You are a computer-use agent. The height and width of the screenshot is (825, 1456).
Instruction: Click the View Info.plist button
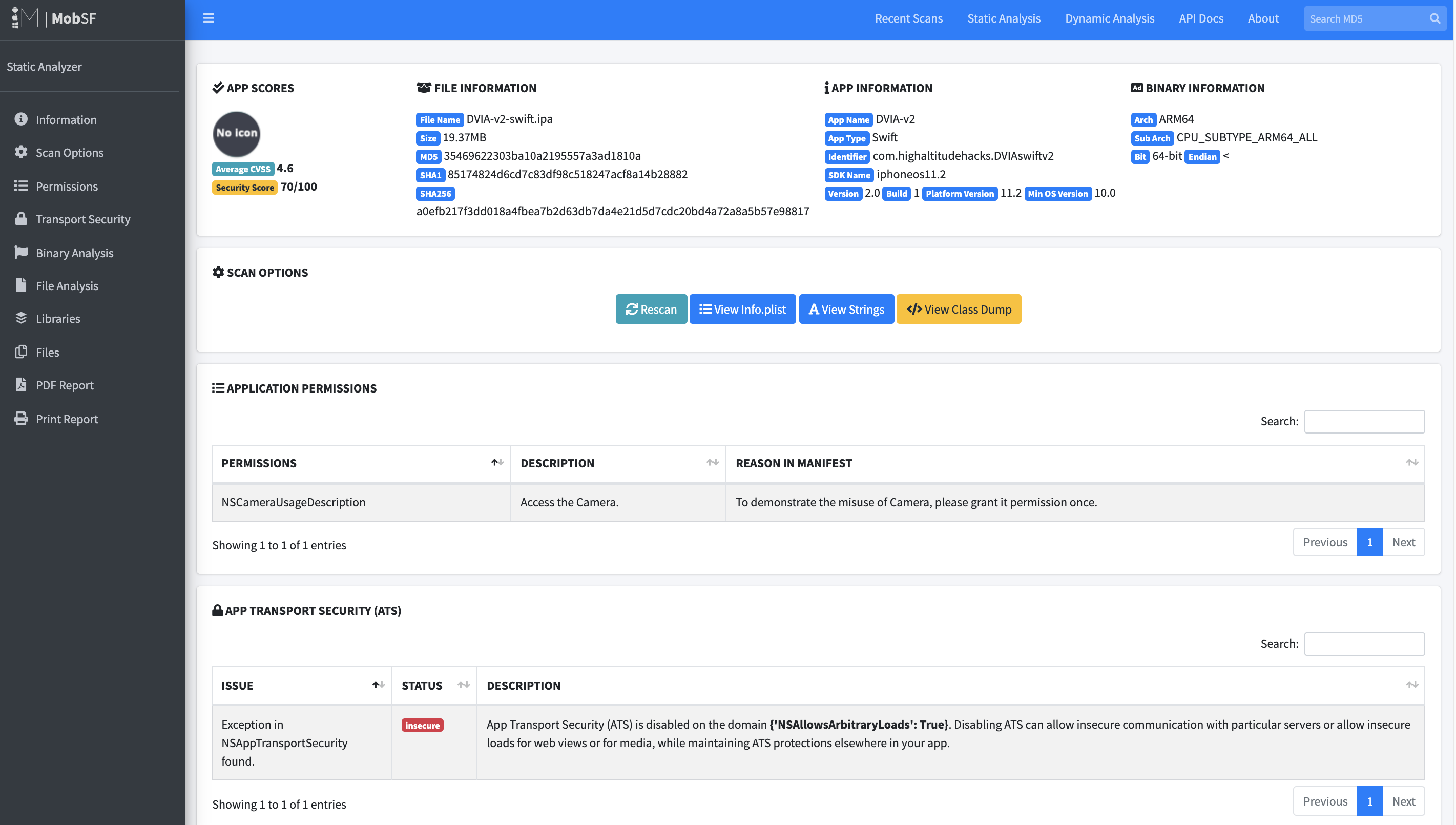(742, 309)
